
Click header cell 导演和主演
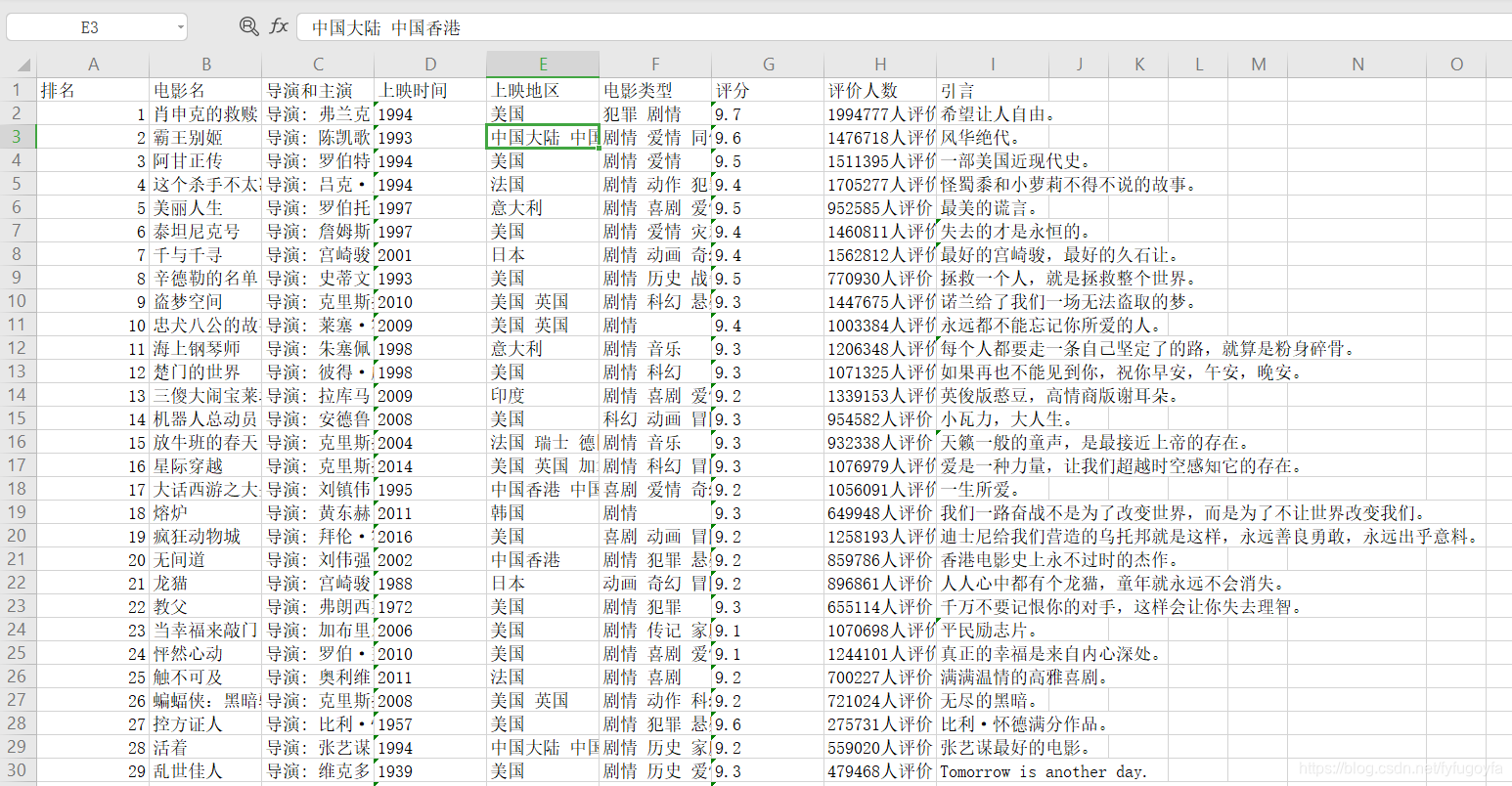pos(318,90)
